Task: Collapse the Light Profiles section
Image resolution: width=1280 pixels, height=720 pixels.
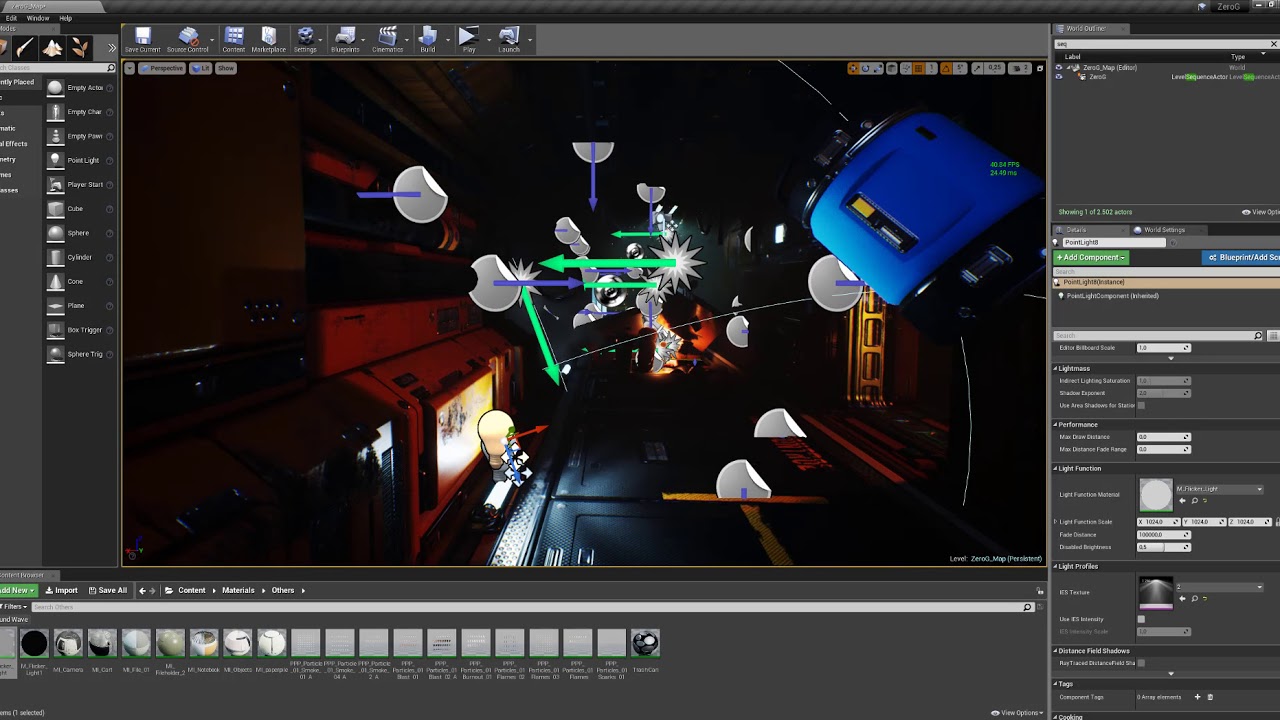Action: pos(1055,567)
